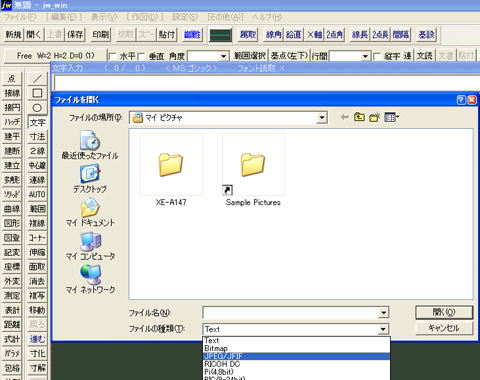
Task: Expand the ファイルの場所 location dropdown
Action: 322,117
